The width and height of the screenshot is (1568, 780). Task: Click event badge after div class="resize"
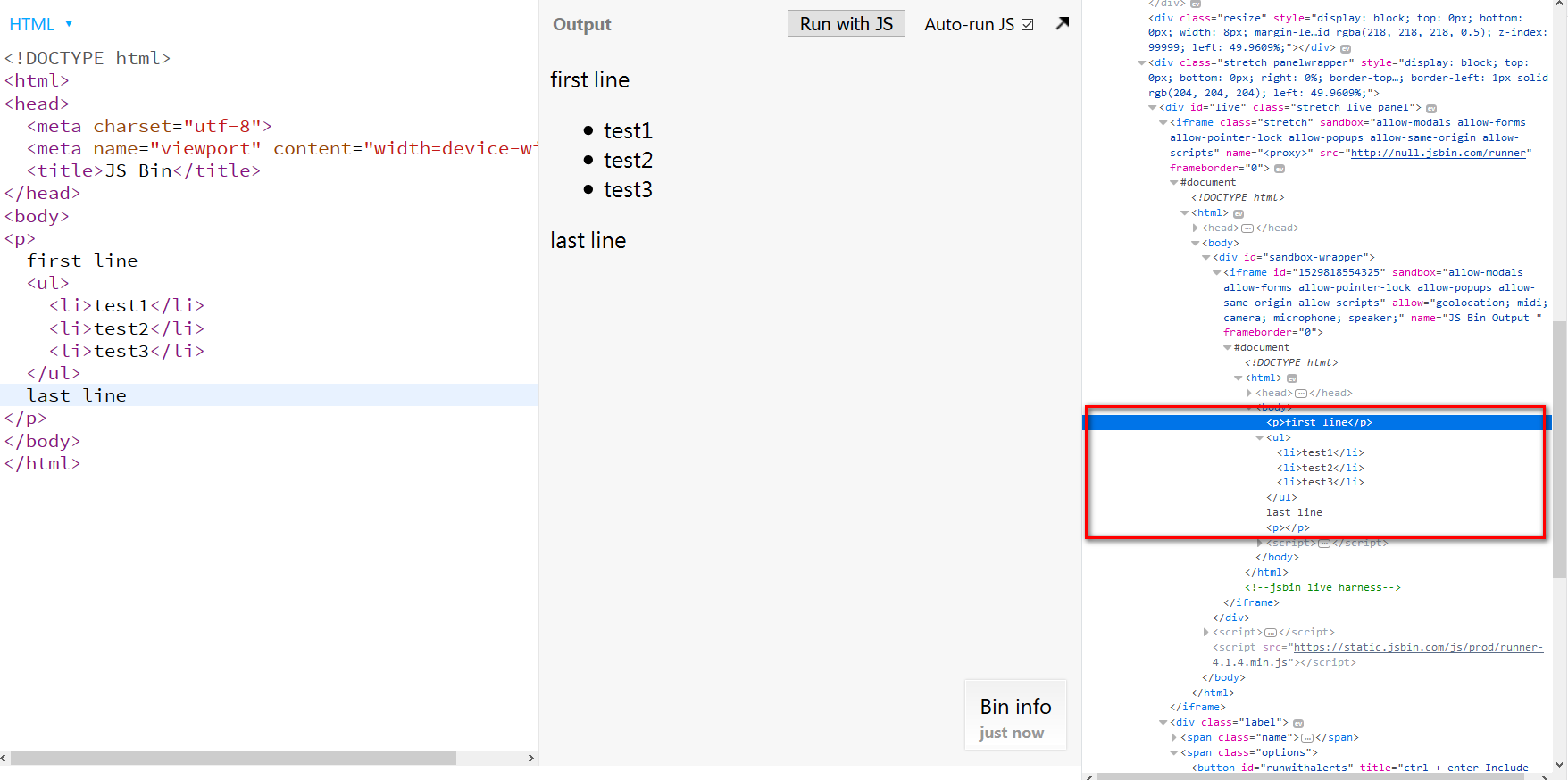(1346, 48)
